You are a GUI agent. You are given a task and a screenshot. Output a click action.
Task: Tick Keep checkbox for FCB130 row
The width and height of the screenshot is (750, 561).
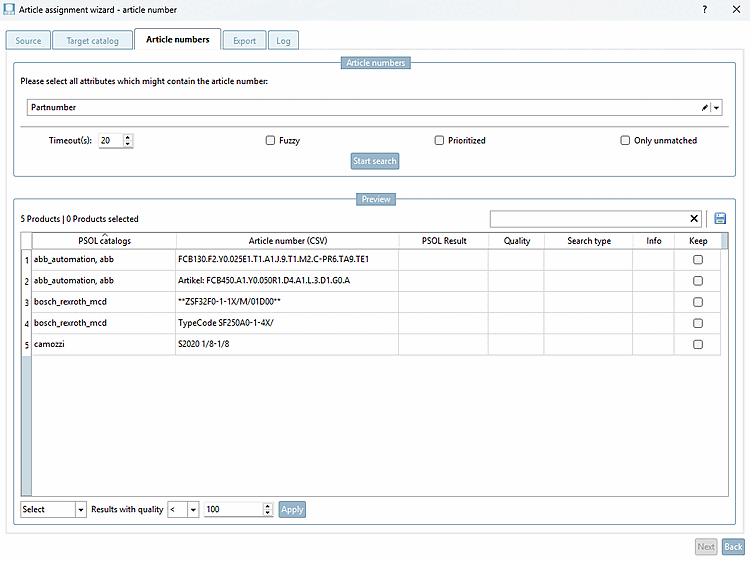698,260
